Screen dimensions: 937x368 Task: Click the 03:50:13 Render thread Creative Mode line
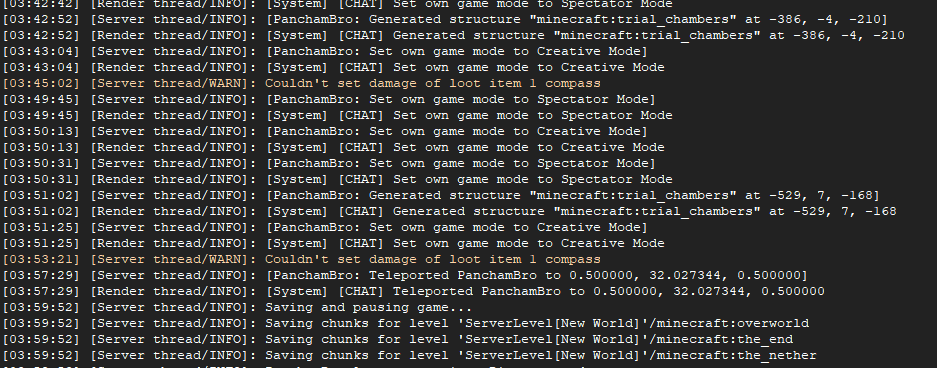333,147
